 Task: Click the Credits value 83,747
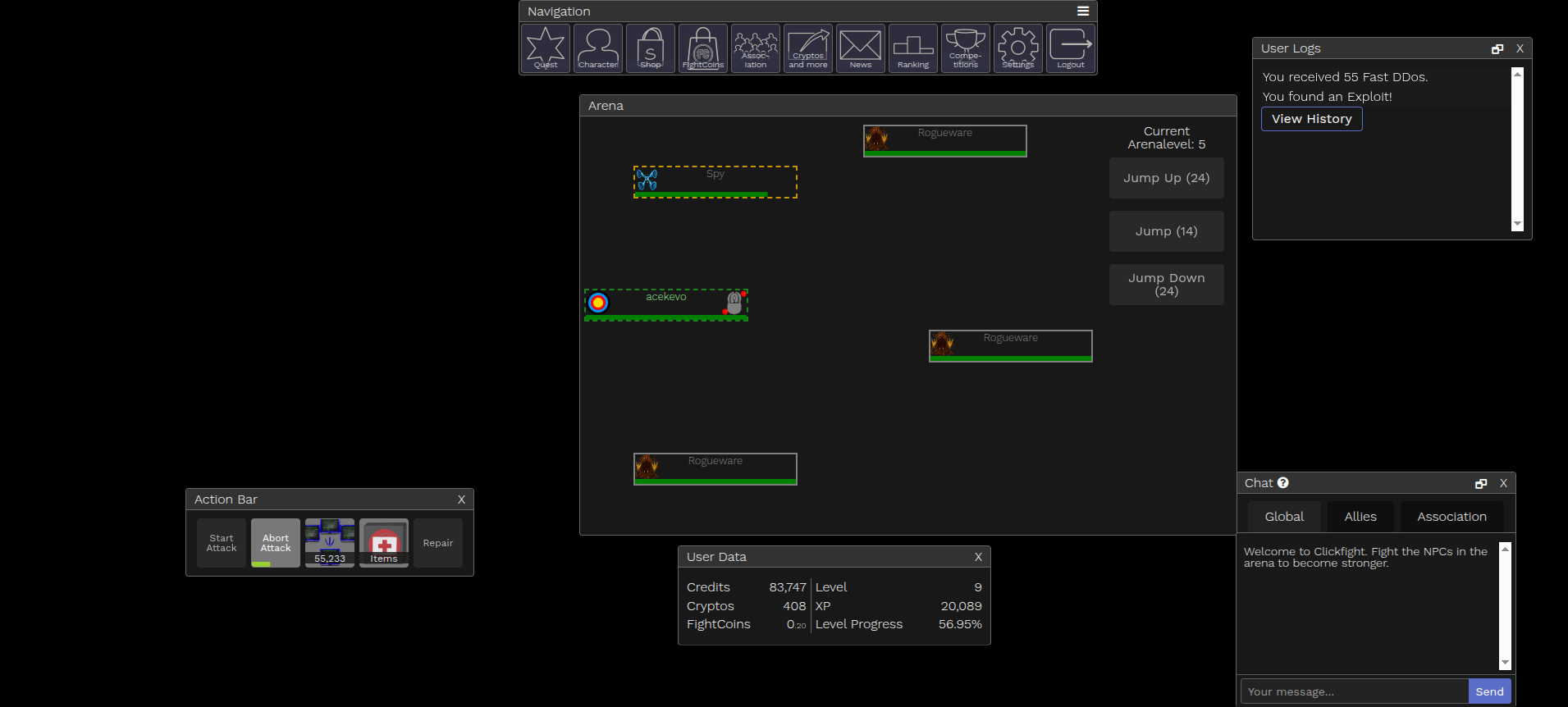click(x=788, y=587)
